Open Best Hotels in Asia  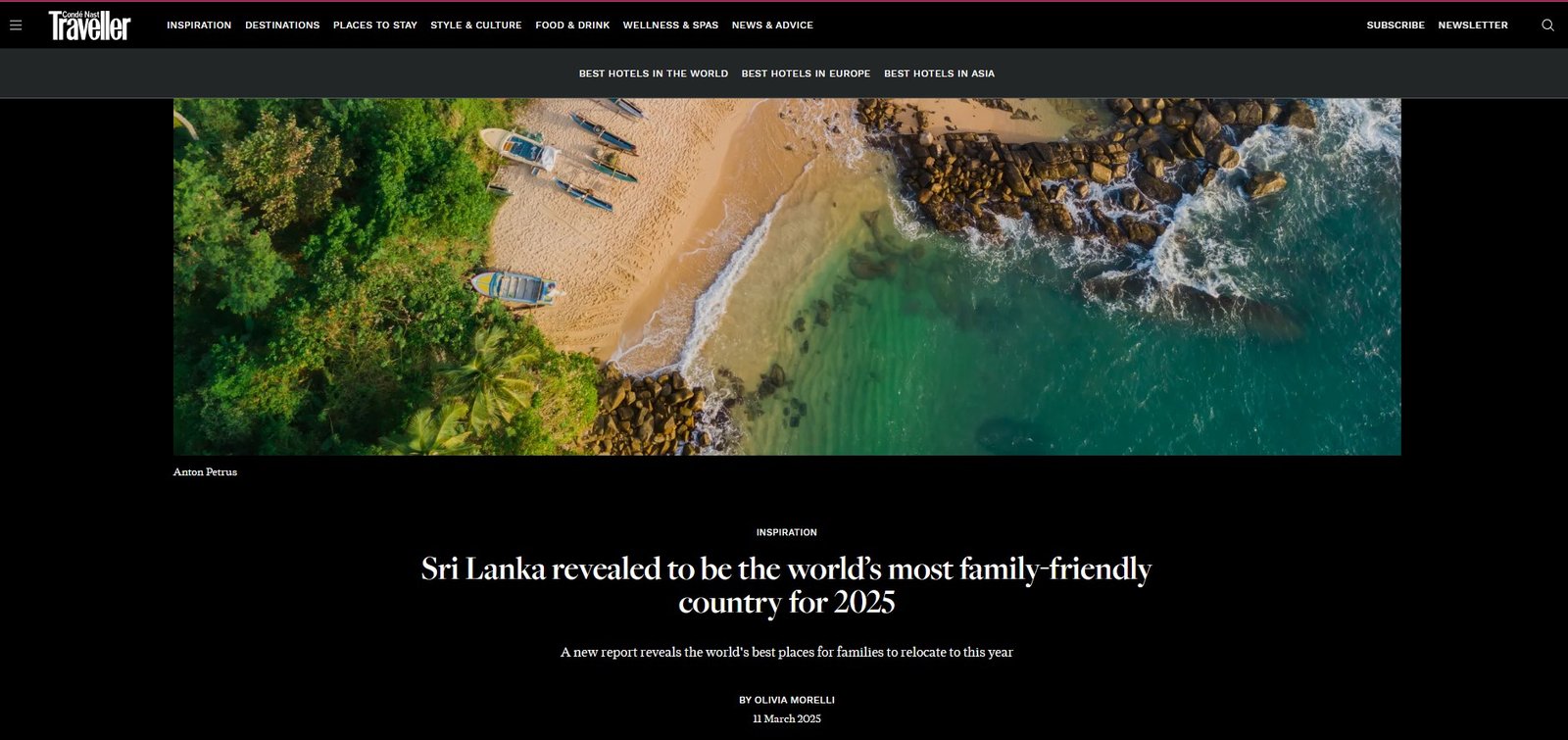pyautogui.click(x=939, y=74)
